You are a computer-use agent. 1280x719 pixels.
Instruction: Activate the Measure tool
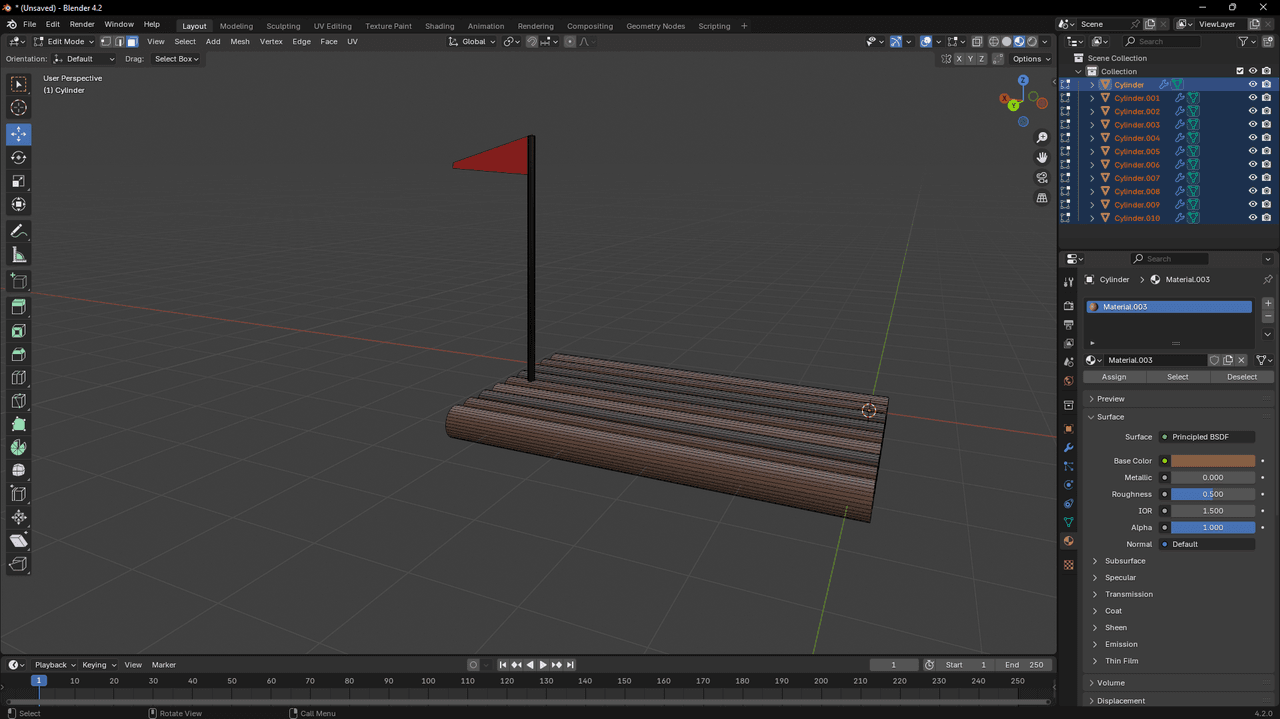point(18,255)
